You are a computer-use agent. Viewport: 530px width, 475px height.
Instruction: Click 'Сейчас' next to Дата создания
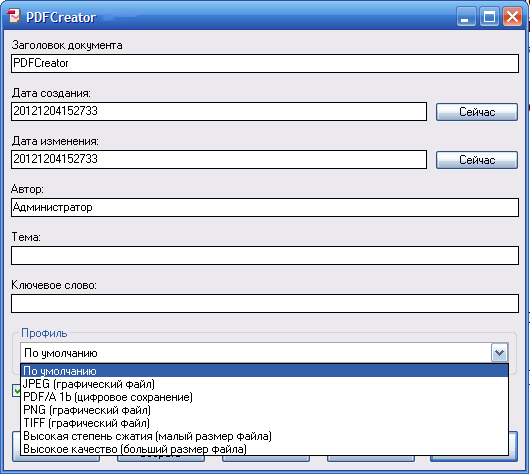pos(477,112)
